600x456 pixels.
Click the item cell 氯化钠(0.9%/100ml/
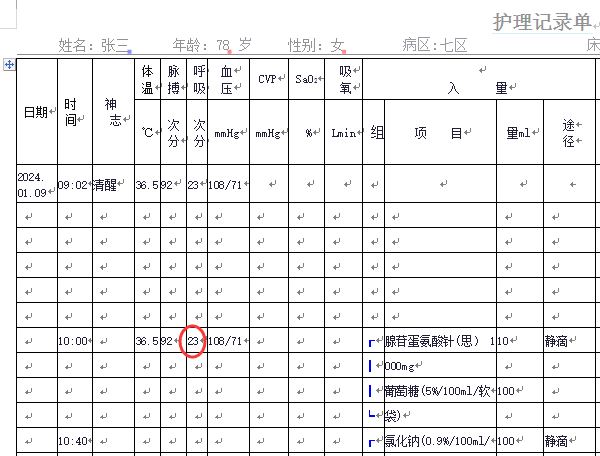point(440,441)
